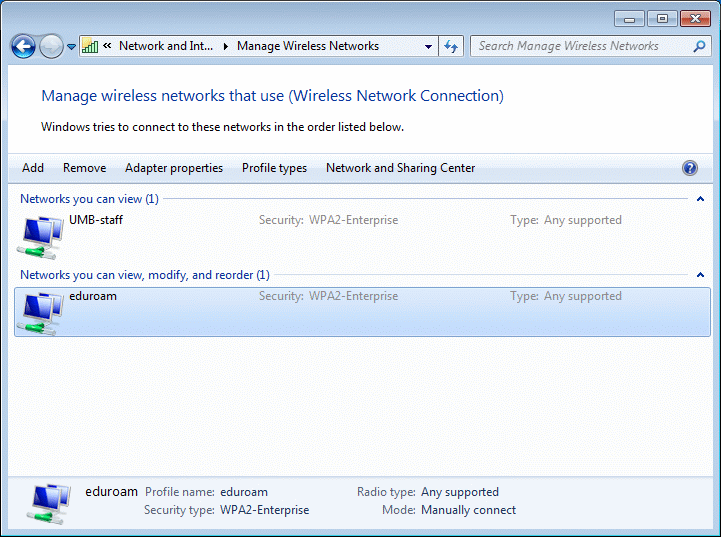
Task: Click the Search Manage Wireless Networks field
Action: click(x=582, y=46)
